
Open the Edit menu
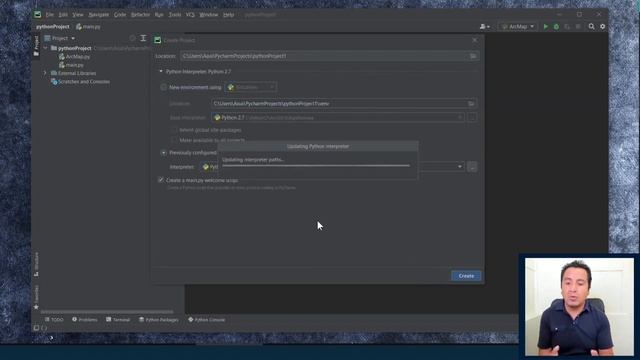(x=63, y=14)
